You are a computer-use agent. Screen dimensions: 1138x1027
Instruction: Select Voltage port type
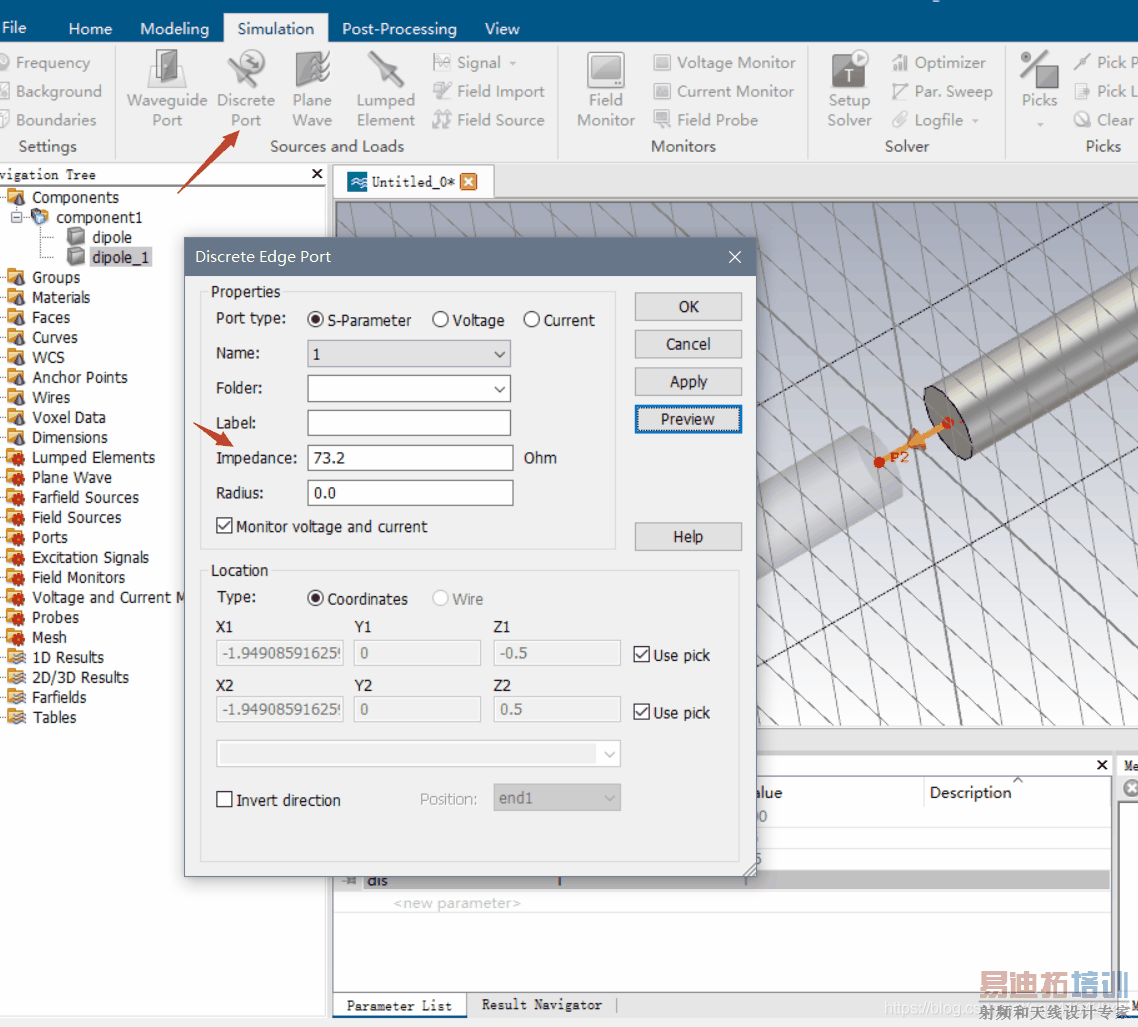click(440, 319)
